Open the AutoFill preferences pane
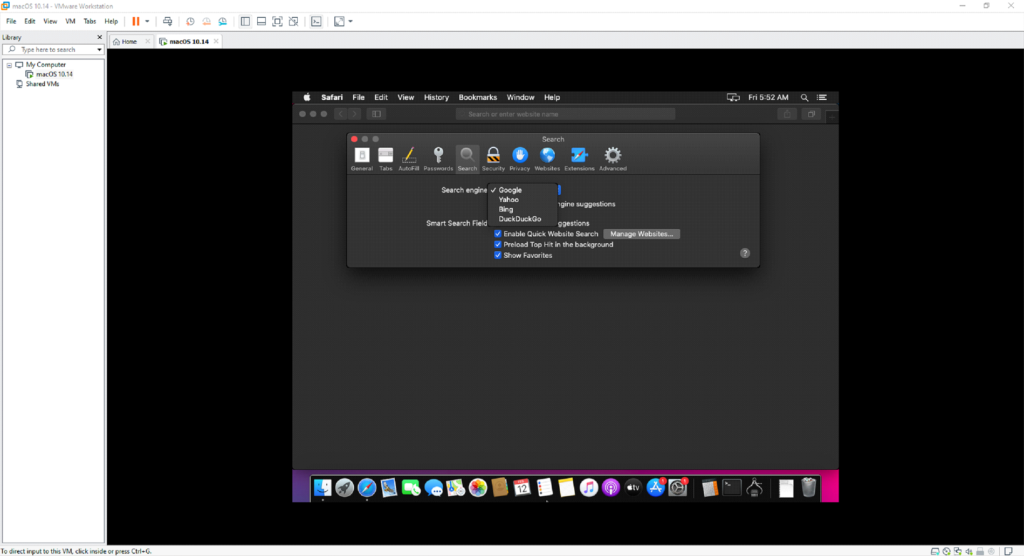This screenshot has width=1024, height=556. tap(408, 159)
